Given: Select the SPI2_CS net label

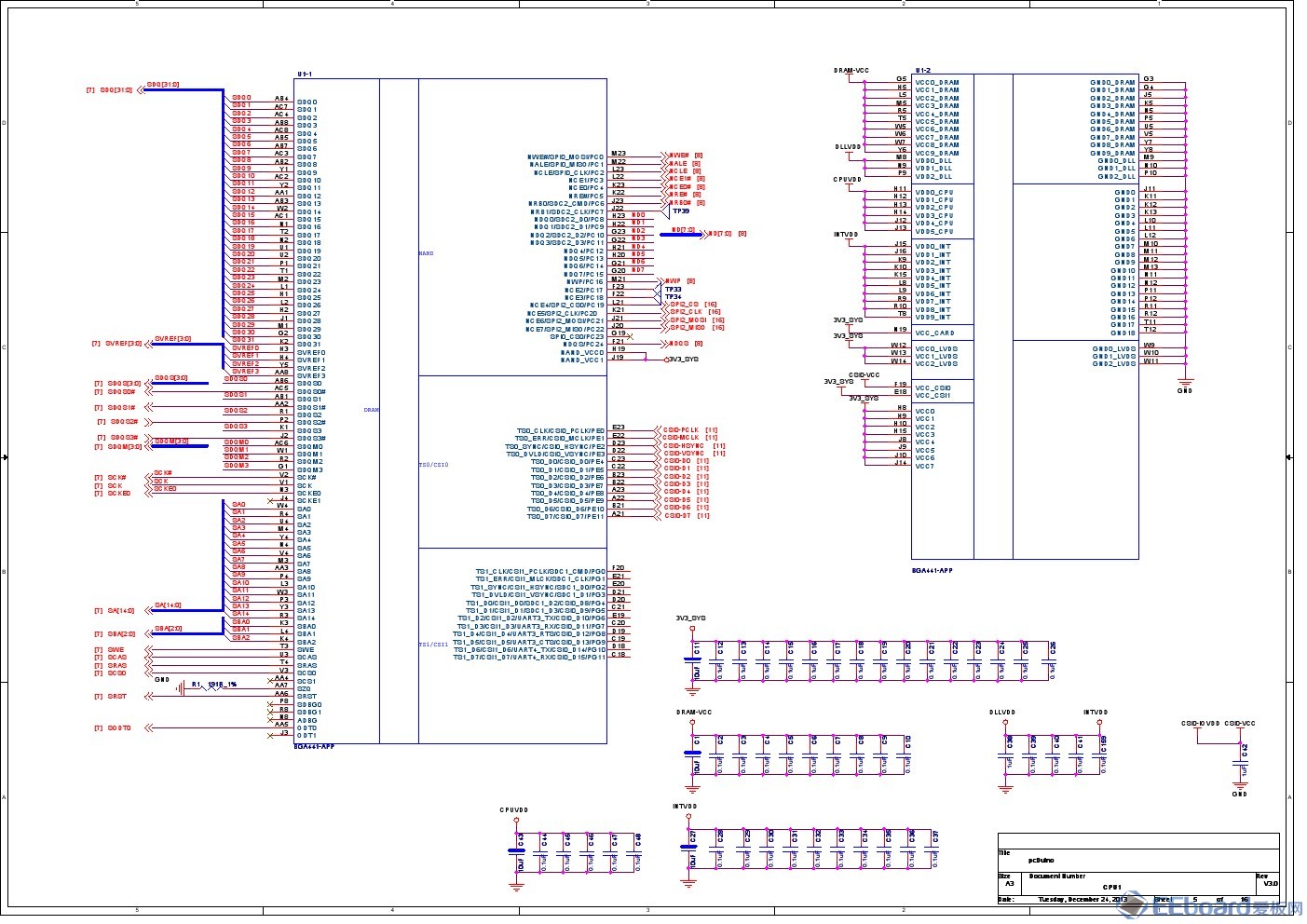Looking at the screenshot, I should pos(684,305).
